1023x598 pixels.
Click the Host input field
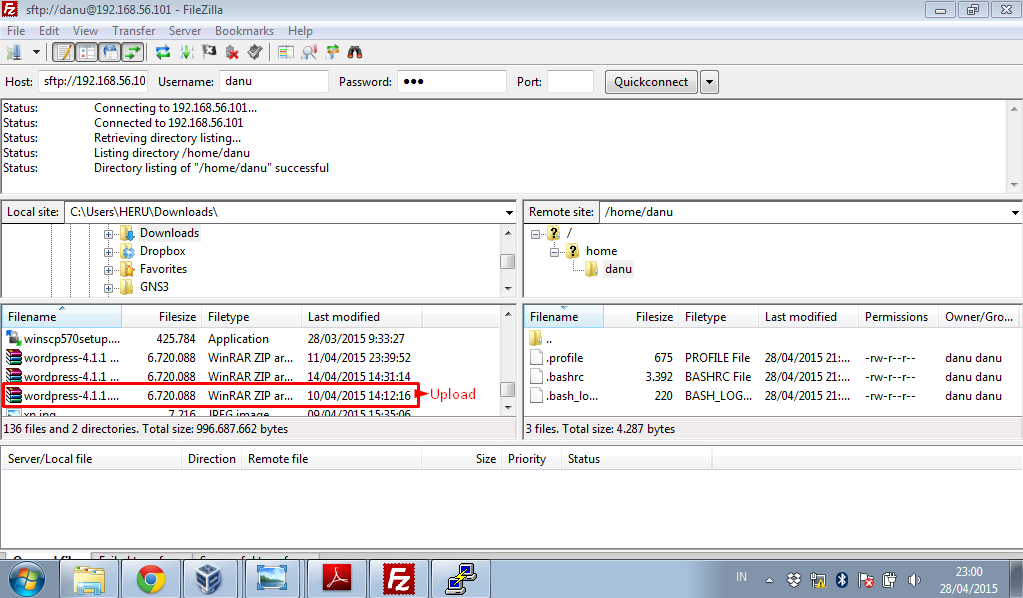(93, 82)
